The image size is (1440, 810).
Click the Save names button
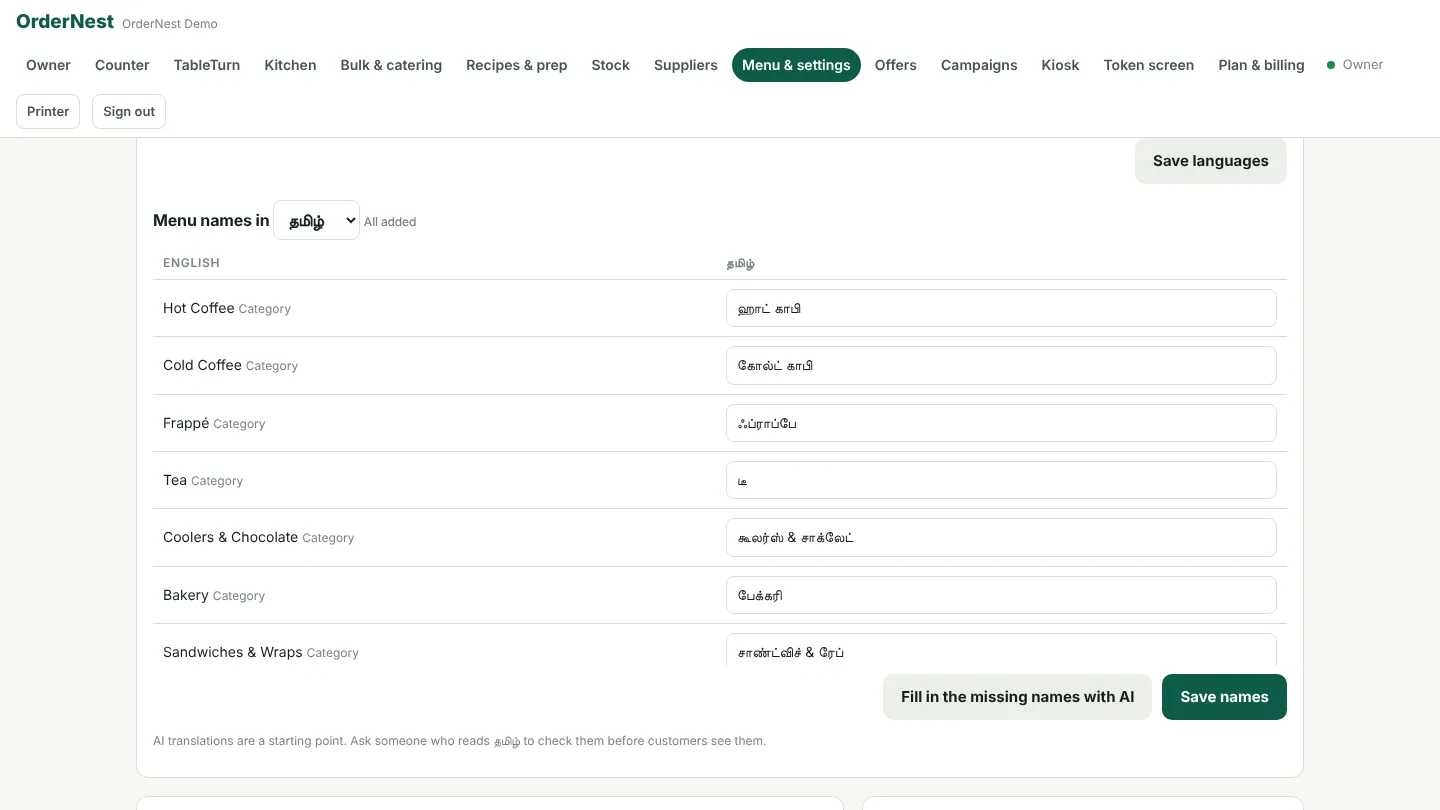pos(1224,697)
